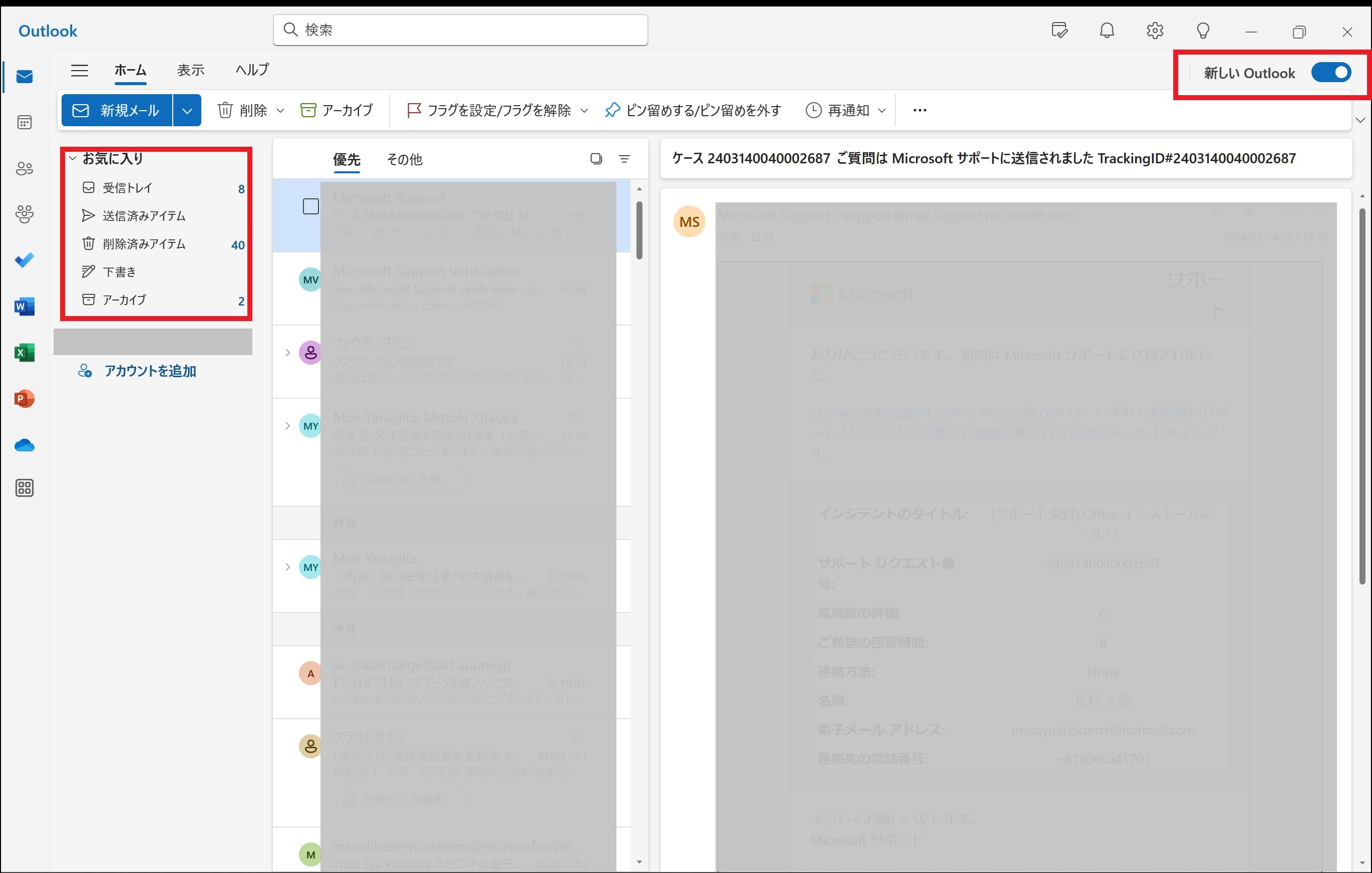Click アカウントを追加 link
The height and width of the screenshot is (873, 1372).
(x=150, y=371)
